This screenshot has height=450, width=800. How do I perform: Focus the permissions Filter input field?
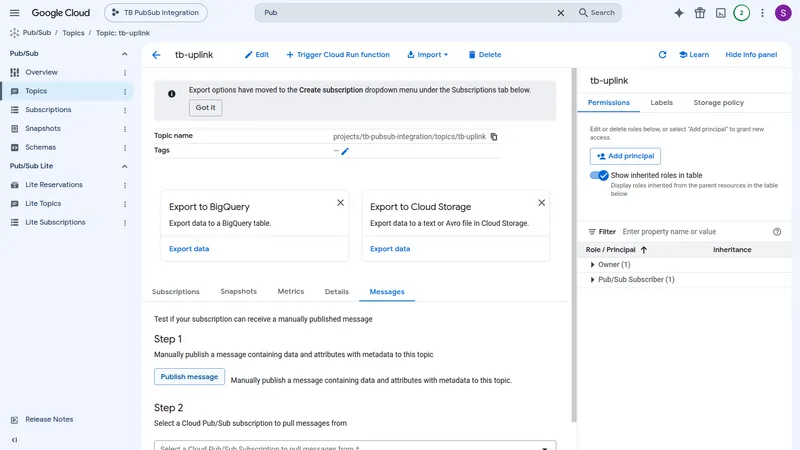tap(694, 232)
